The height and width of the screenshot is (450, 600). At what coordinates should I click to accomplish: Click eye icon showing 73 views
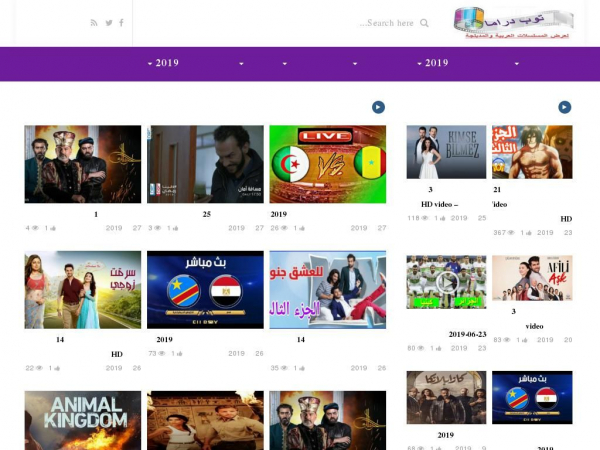click(162, 354)
